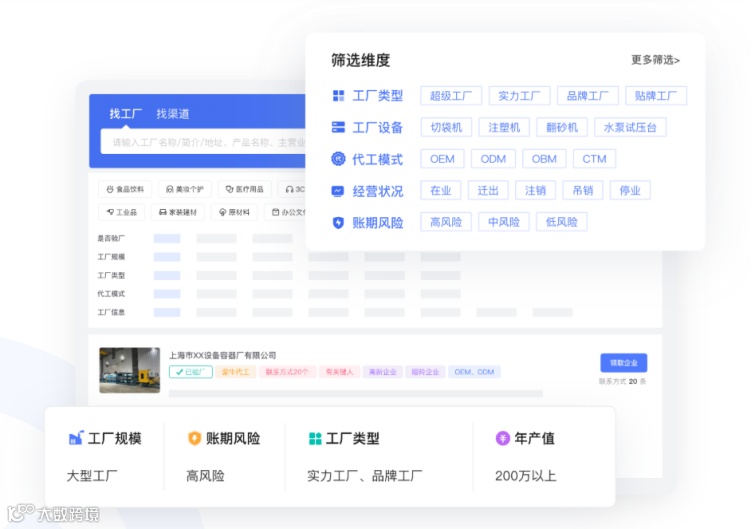The image size is (752, 529).
Task: Click the factory search input field
Action: point(203,142)
